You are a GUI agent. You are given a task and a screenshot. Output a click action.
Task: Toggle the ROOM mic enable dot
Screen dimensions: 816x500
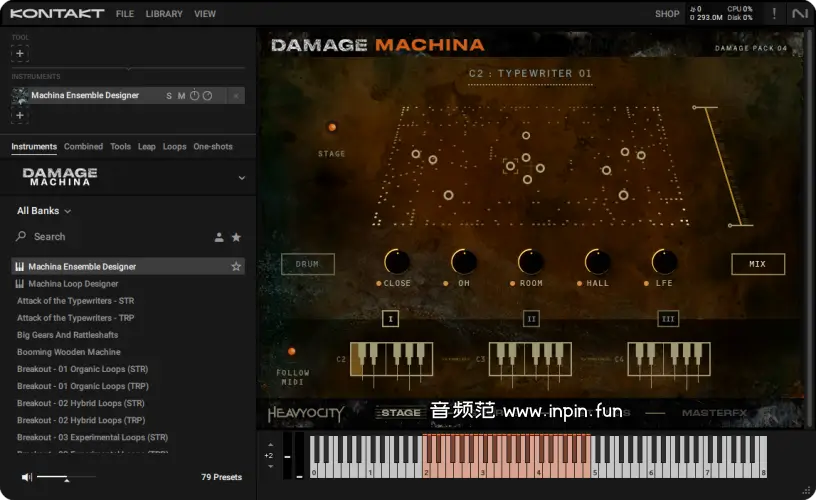pyautogui.click(x=512, y=284)
